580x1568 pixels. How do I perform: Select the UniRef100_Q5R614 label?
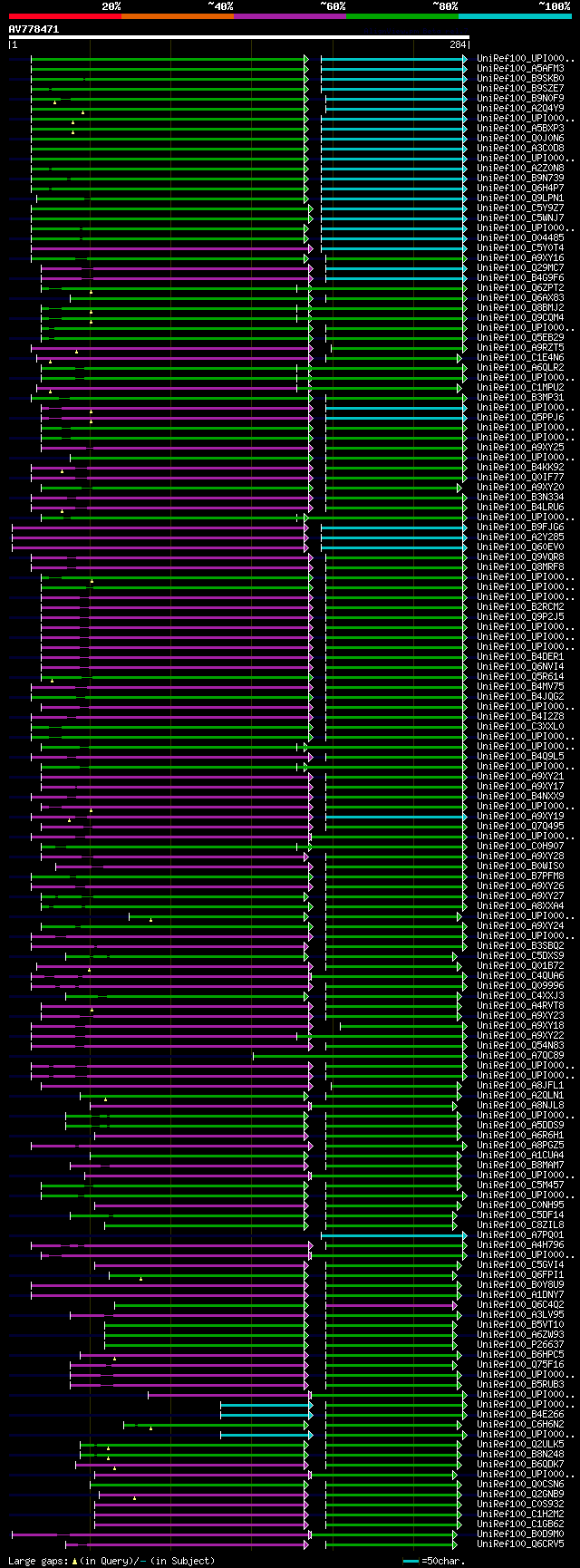coord(520,676)
